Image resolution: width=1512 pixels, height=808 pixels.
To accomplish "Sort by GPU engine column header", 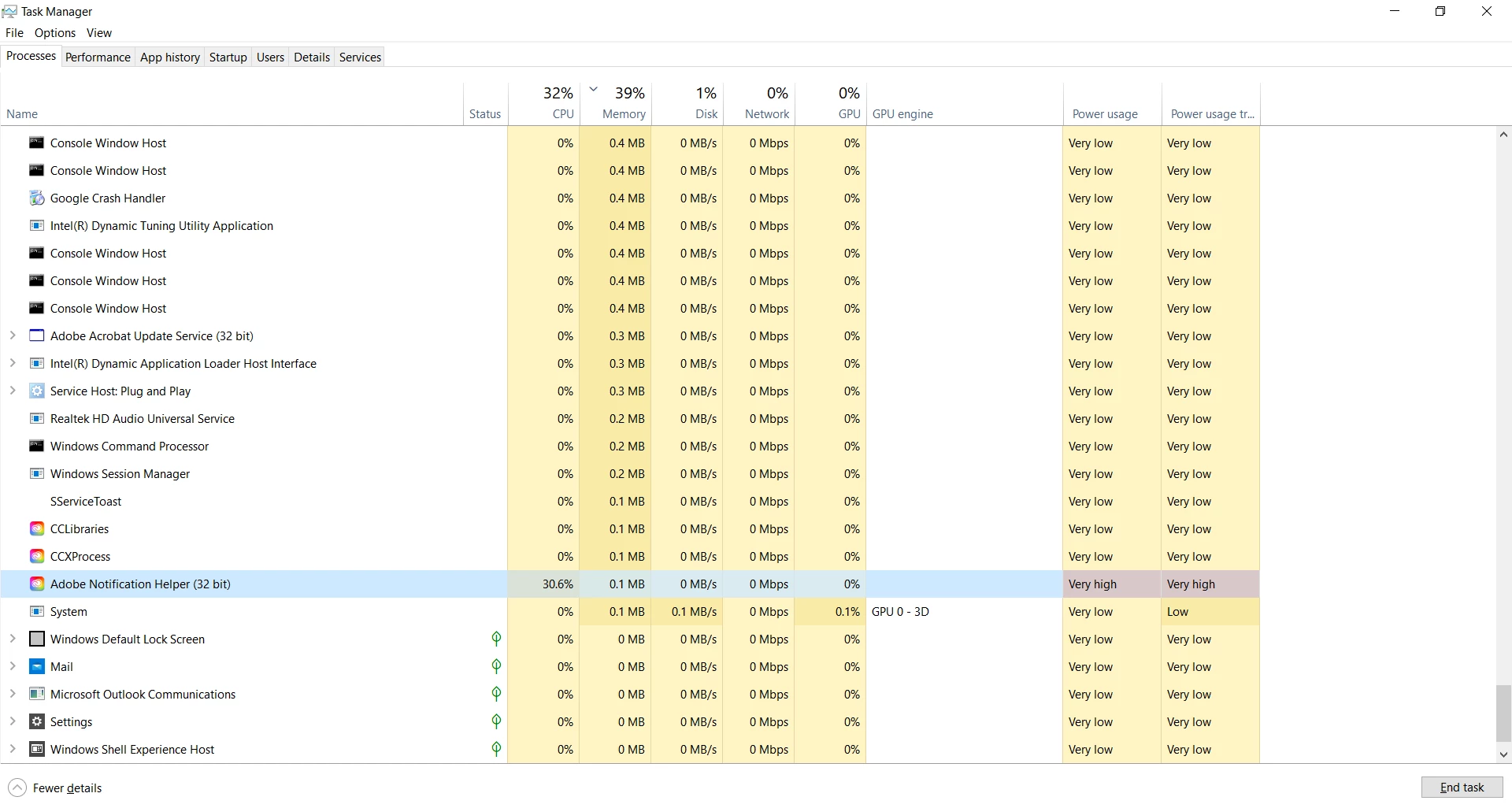I will 965,103.
